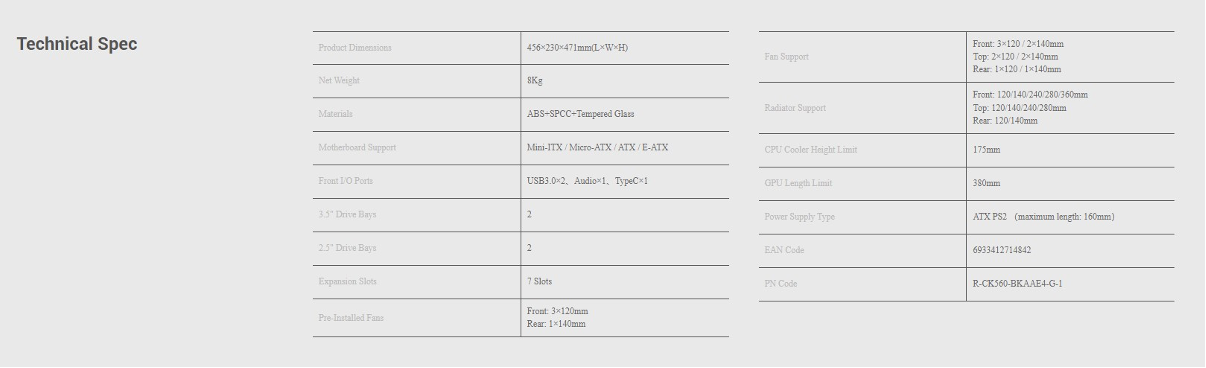1206x368 pixels.
Task: Click the 380mm GPU length value
Action: coord(986,183)
